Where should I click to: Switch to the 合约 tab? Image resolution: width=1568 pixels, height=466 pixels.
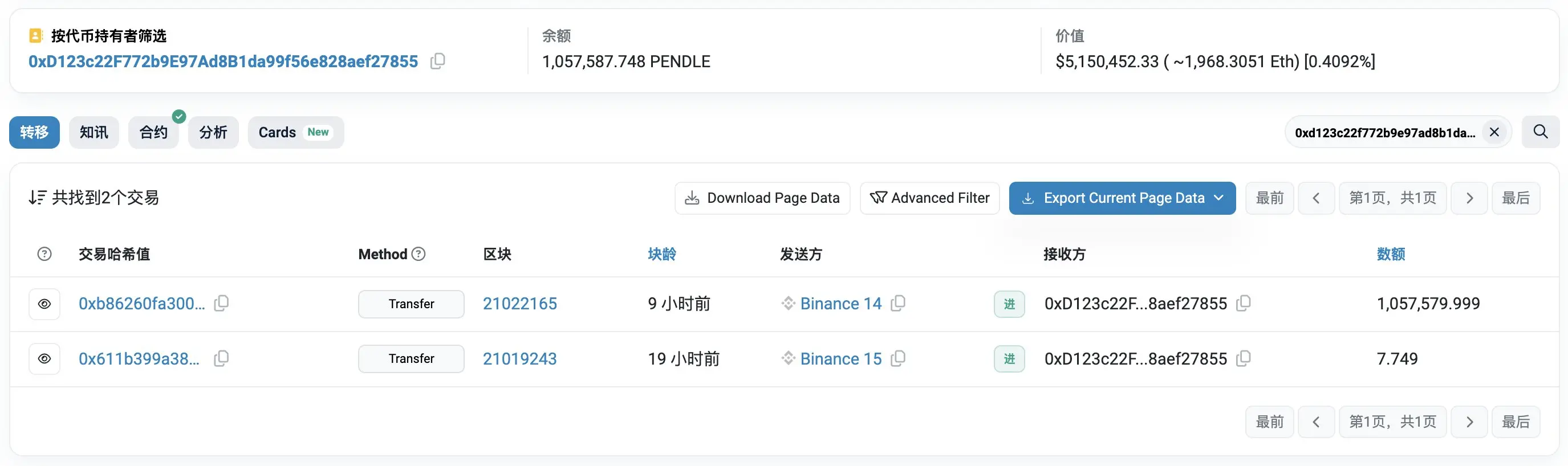pos(153,132)
